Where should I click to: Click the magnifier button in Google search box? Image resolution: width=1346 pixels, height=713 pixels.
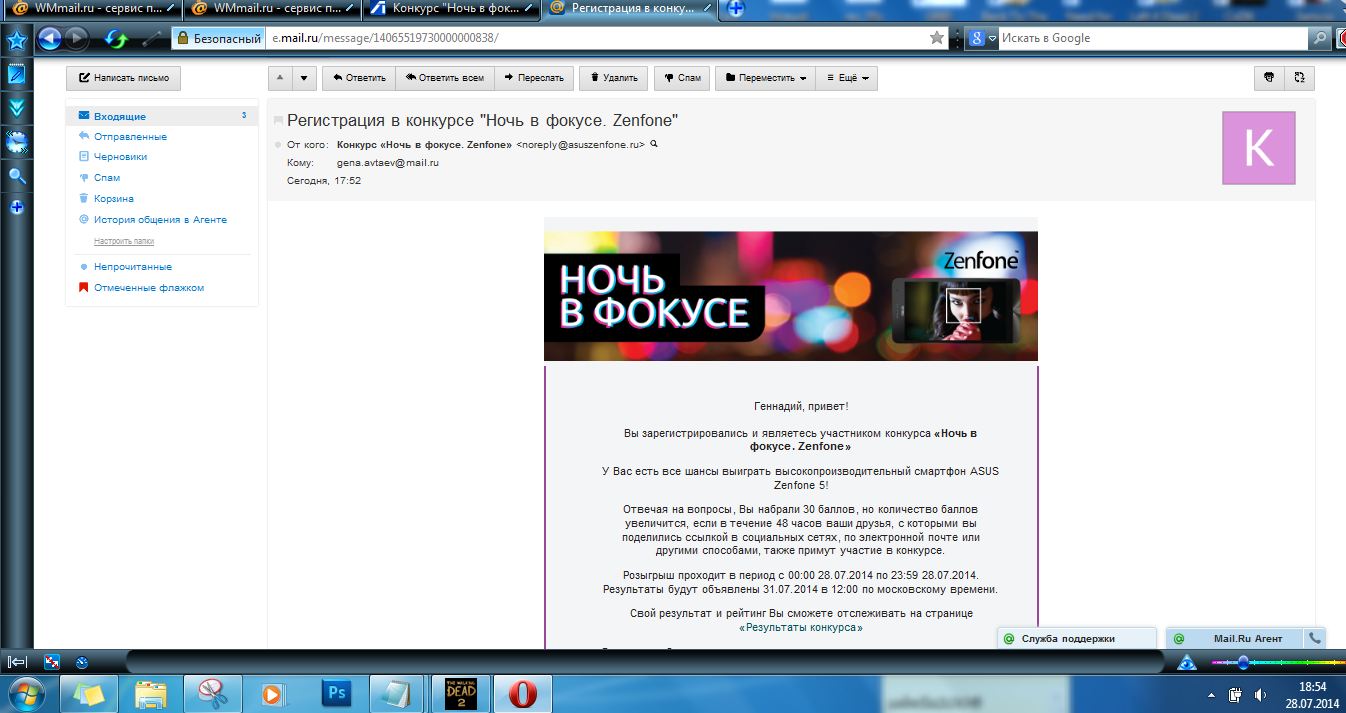pos(1320,38)
